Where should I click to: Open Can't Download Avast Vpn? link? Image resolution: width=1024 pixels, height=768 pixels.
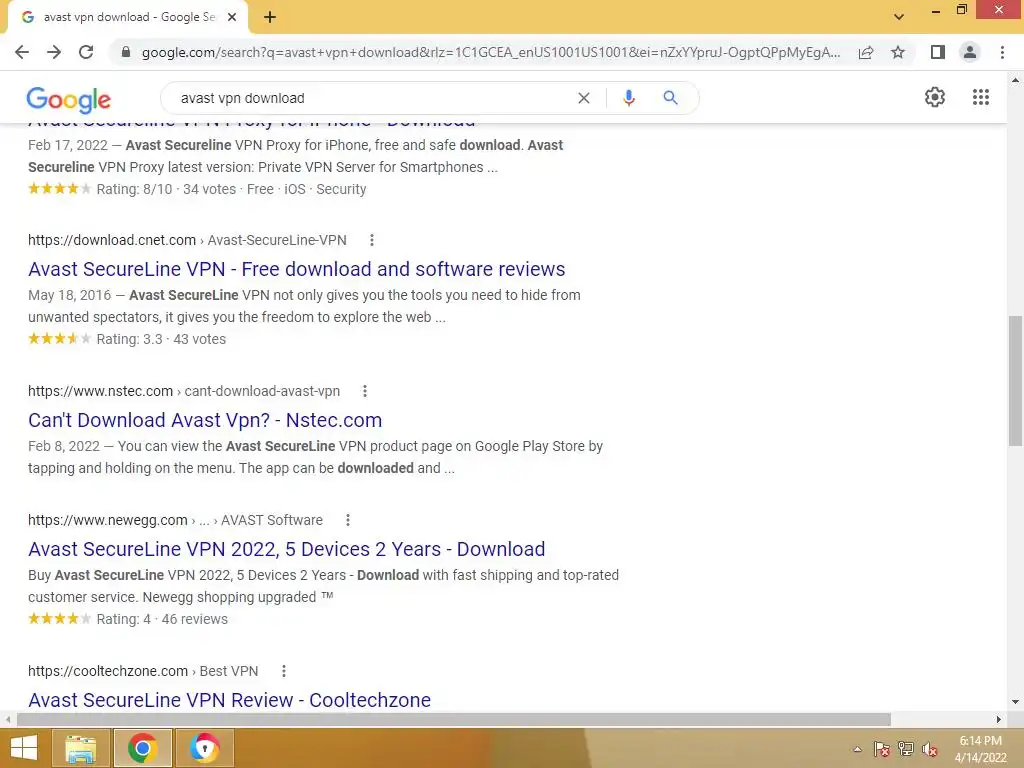click(205, 420)
